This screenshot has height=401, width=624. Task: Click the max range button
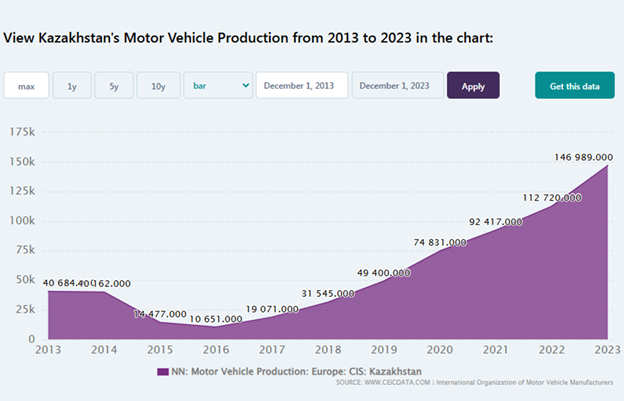tap(26, 86)
